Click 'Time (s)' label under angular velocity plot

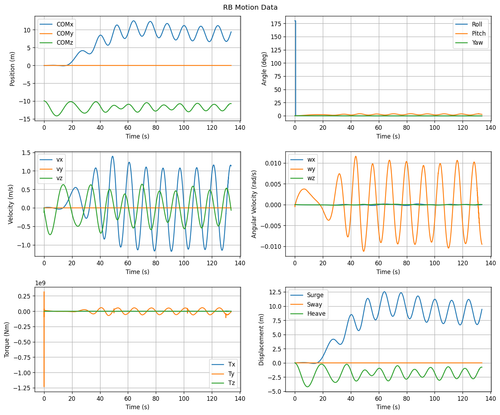coord(388,272)
